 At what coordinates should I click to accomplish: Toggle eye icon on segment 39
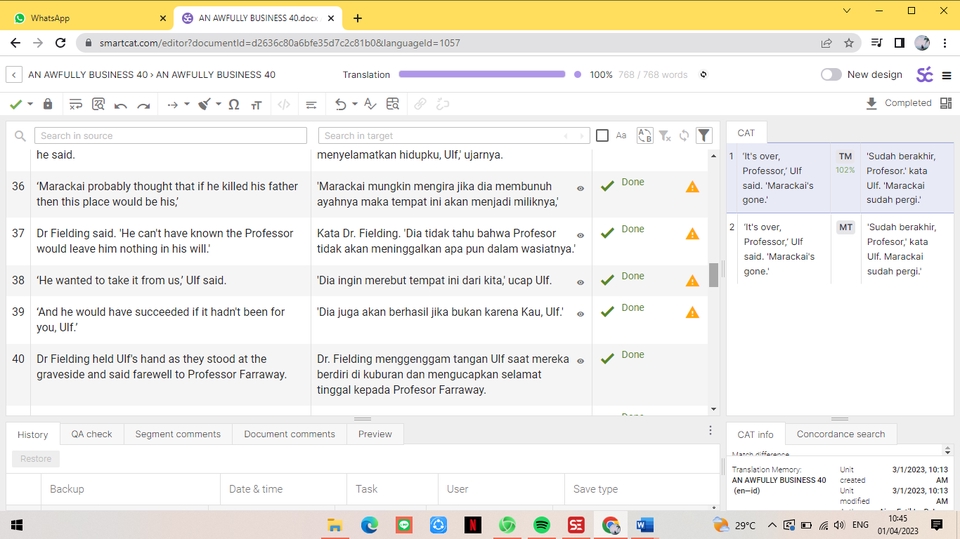pyautogui.click(x=580, y=314)
